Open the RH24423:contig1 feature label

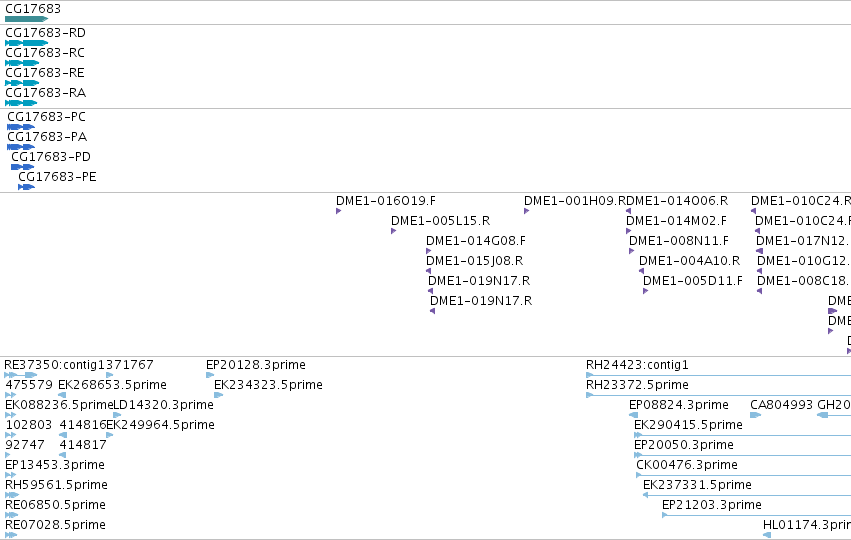tap(637, 365)
